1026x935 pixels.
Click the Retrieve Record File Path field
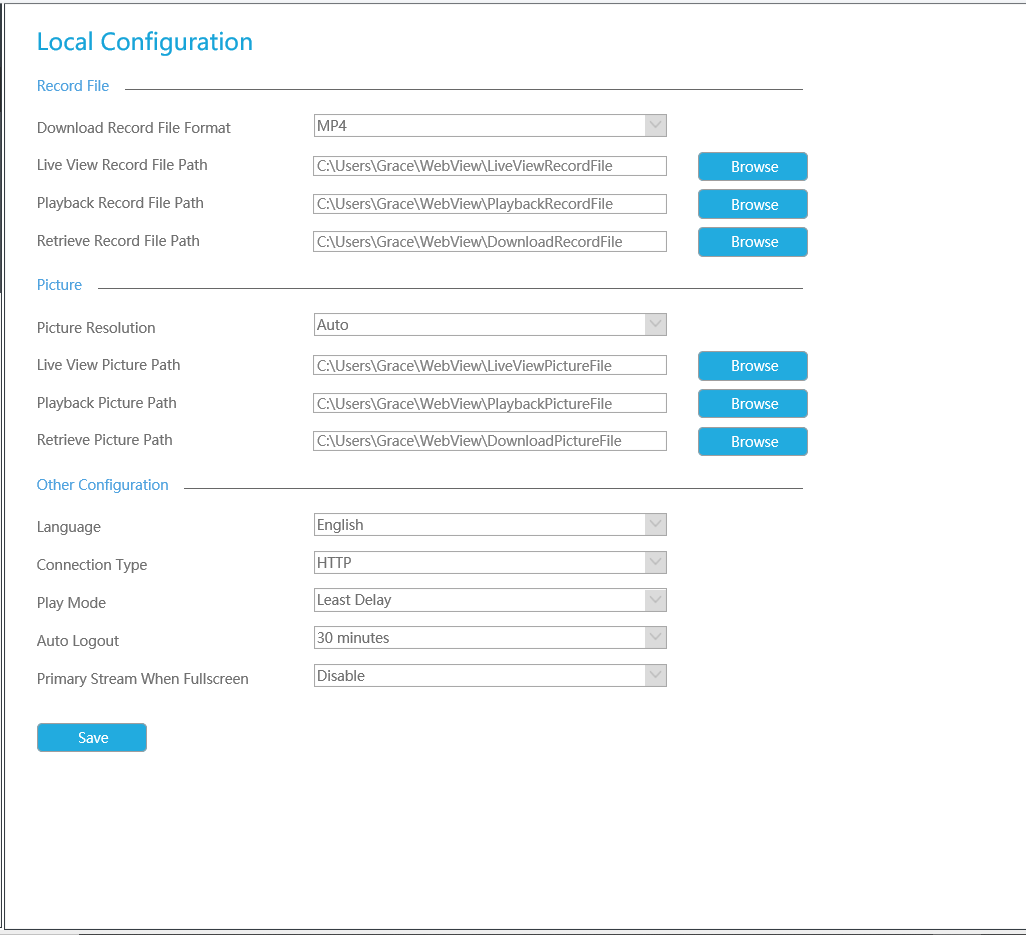pyautogui.click(x=490, y=241)
